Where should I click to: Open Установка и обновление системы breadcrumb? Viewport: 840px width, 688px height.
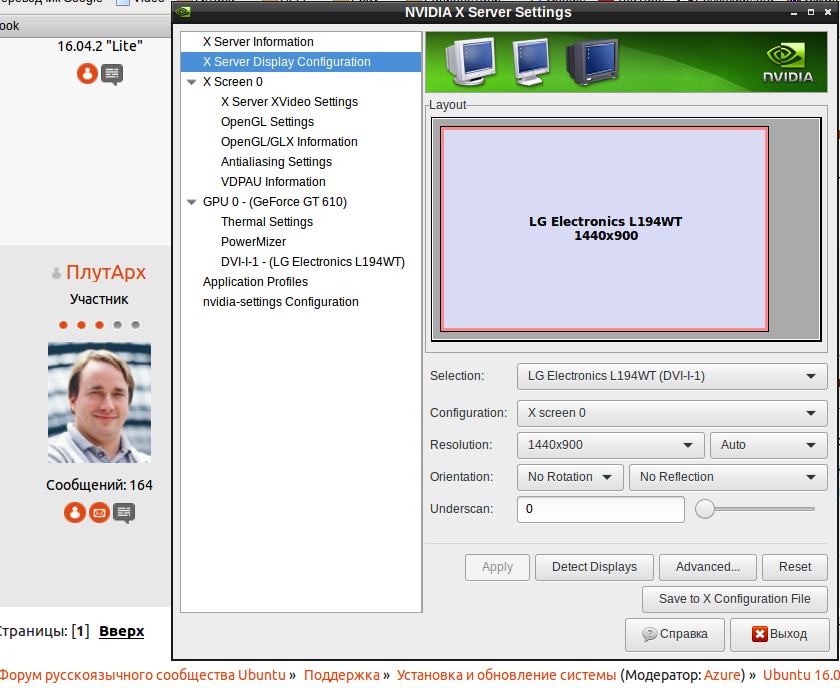(x=506, y=676)
